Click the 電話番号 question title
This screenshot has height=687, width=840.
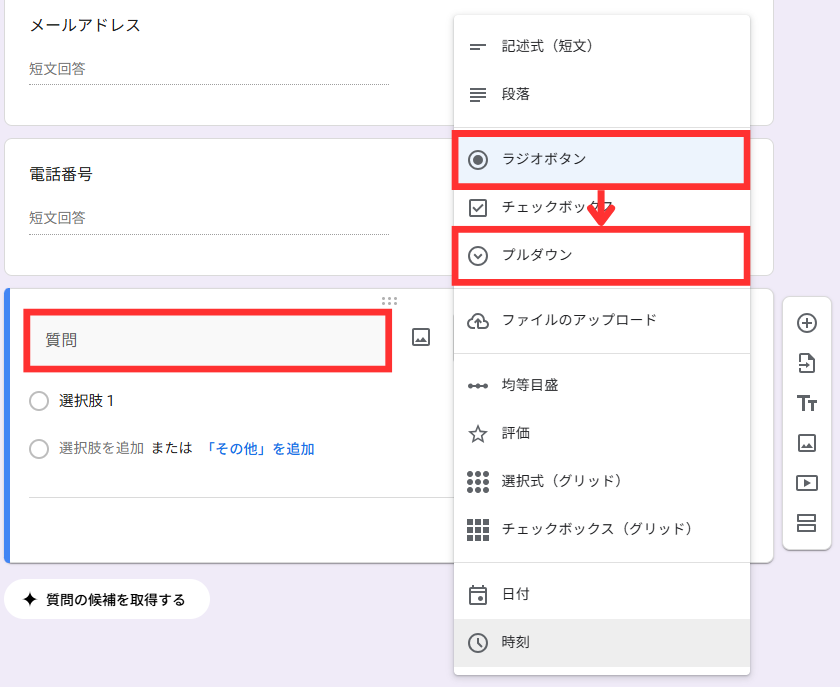point(61,174)
